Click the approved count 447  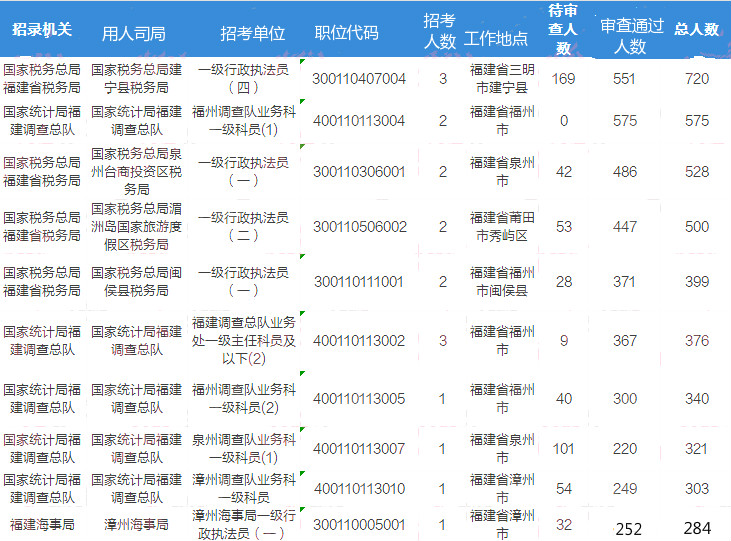click(x=625, y=227)
